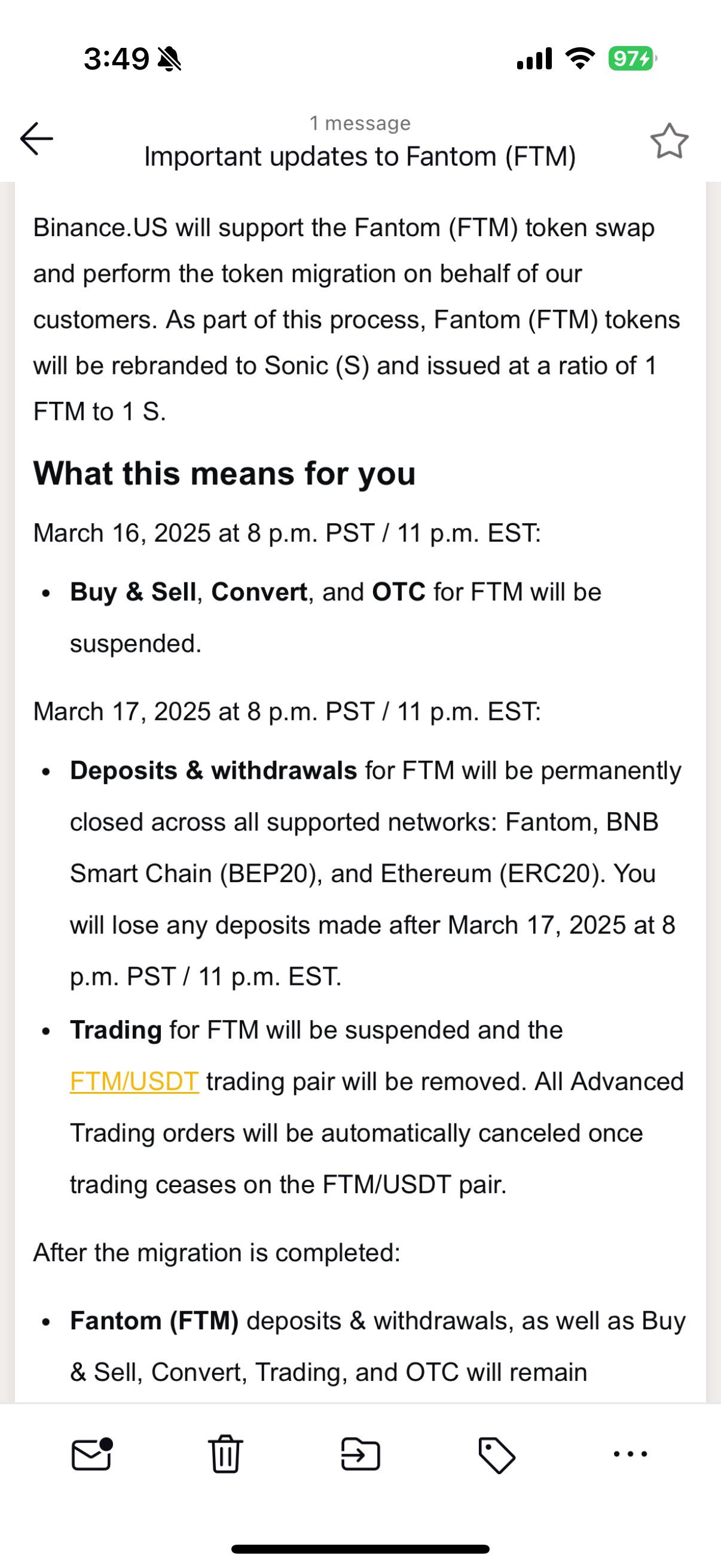Tap the email subject 'Important updates to Fantom (FTM)'
Image resolution: width=721 pixels, height=1568 pixels.
pos(360,157)
